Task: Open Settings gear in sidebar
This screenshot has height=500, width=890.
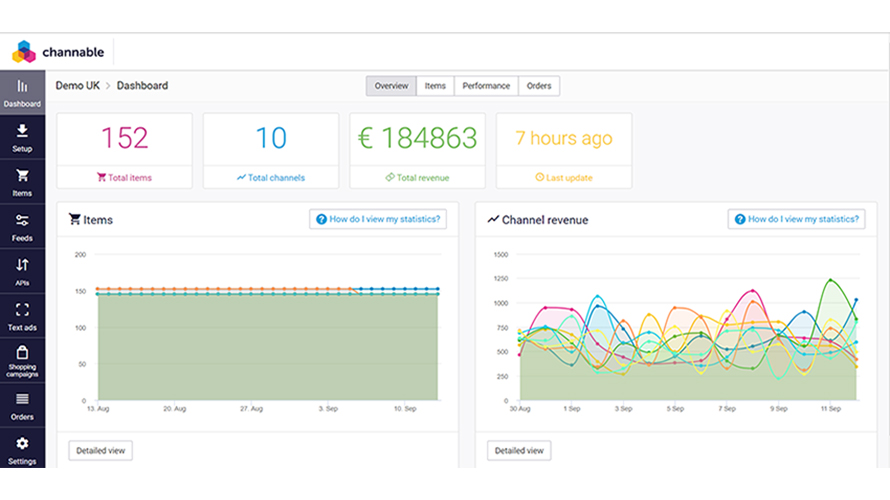Action: pos(22,450)
